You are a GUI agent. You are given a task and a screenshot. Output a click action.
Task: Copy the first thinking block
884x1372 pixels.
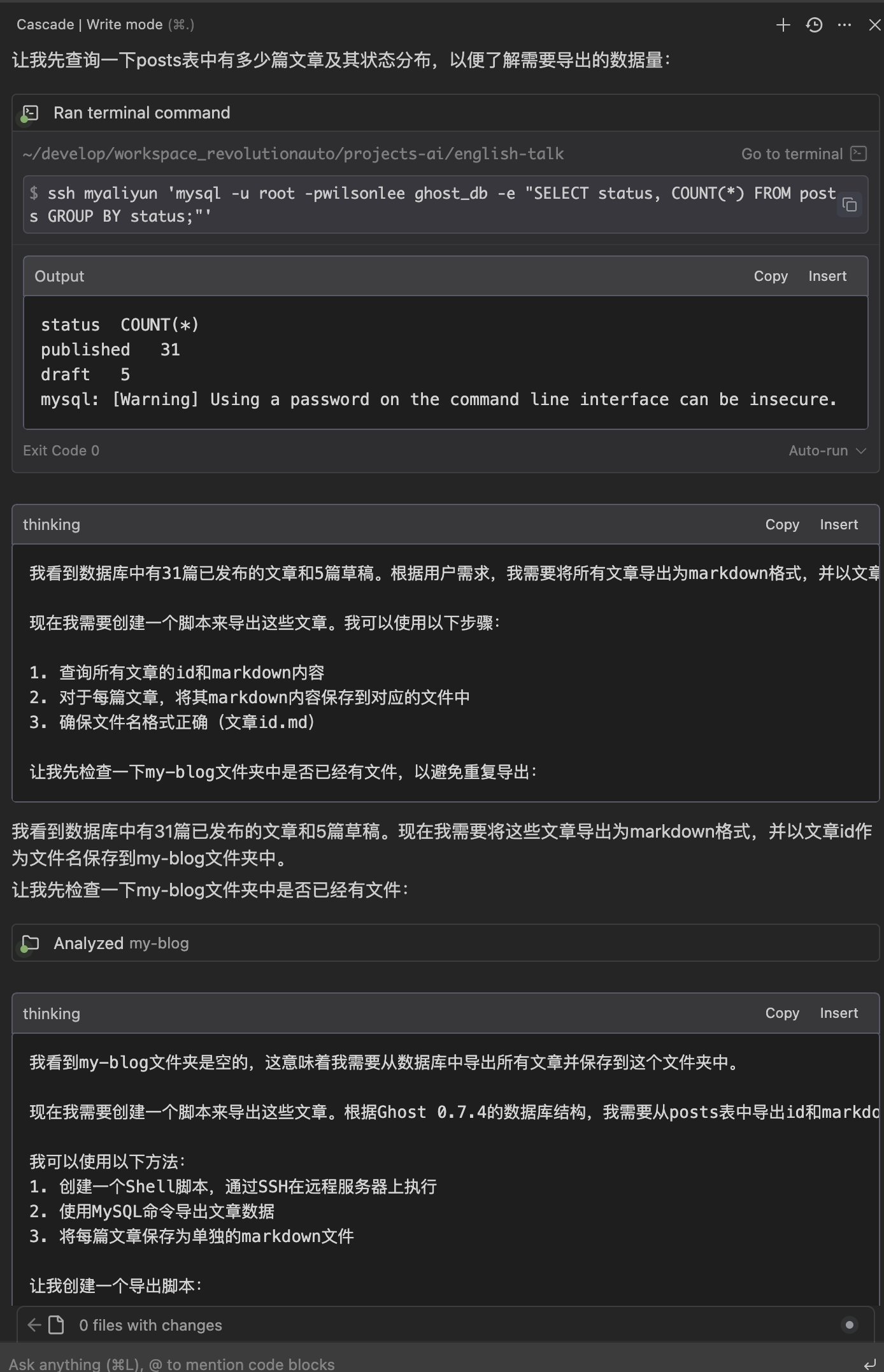[x=782, y=524]
